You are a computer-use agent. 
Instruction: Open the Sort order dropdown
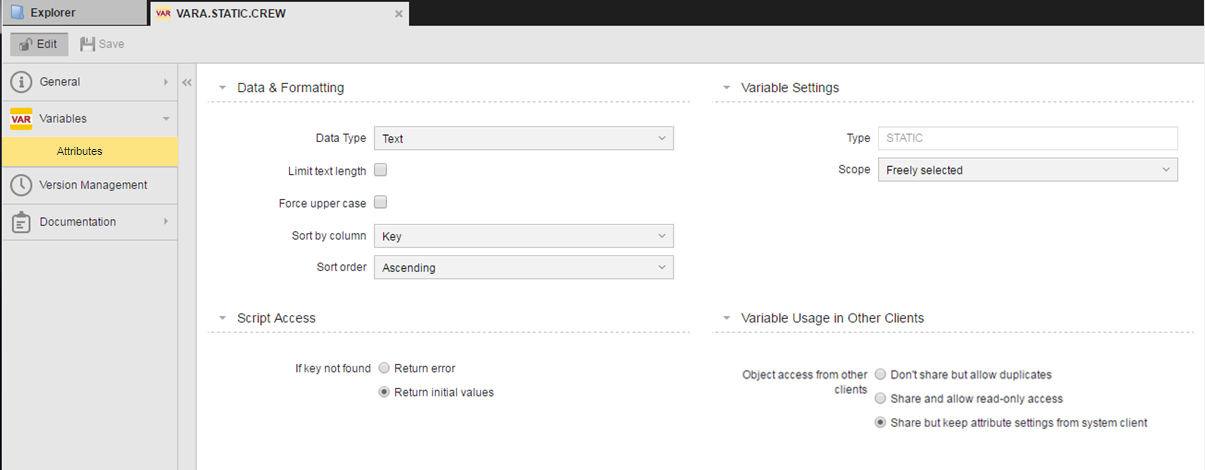523,268
